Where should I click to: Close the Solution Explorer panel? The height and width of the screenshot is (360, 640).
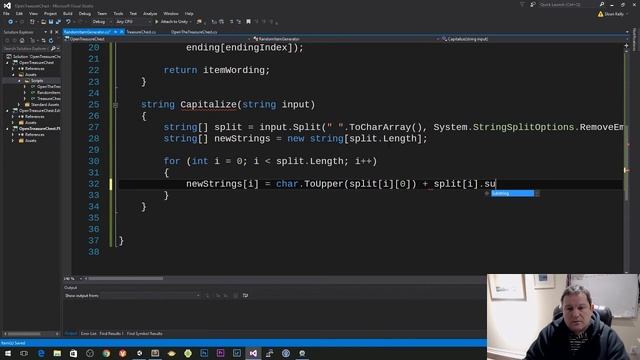(57, 32)
